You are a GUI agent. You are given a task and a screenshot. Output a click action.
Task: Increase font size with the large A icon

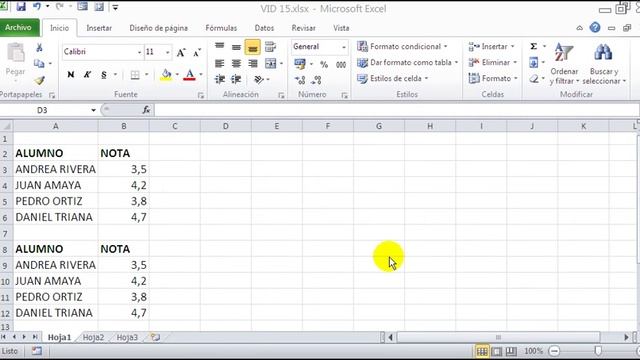181,52
